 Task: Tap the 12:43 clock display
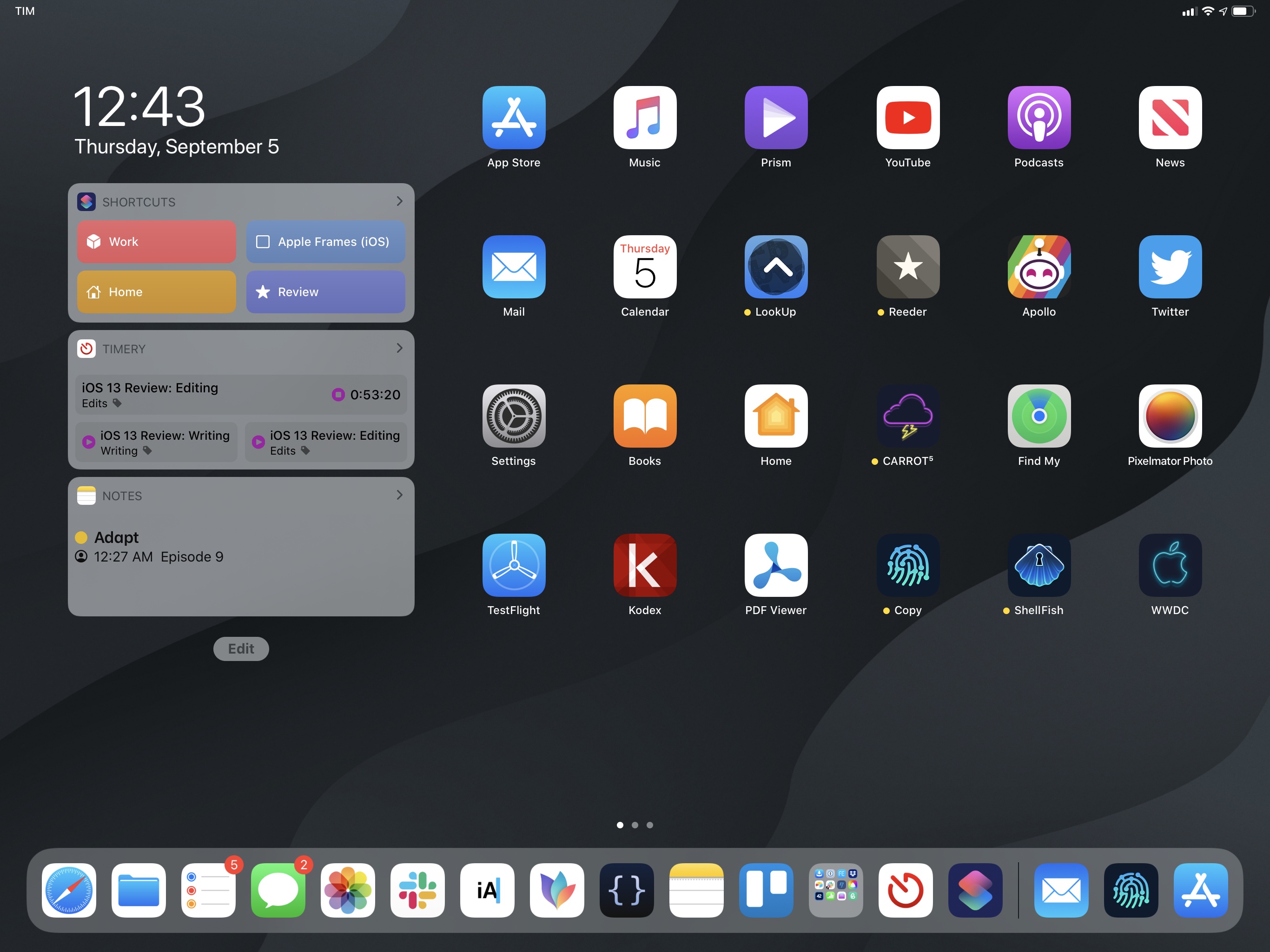click(139, 107)
